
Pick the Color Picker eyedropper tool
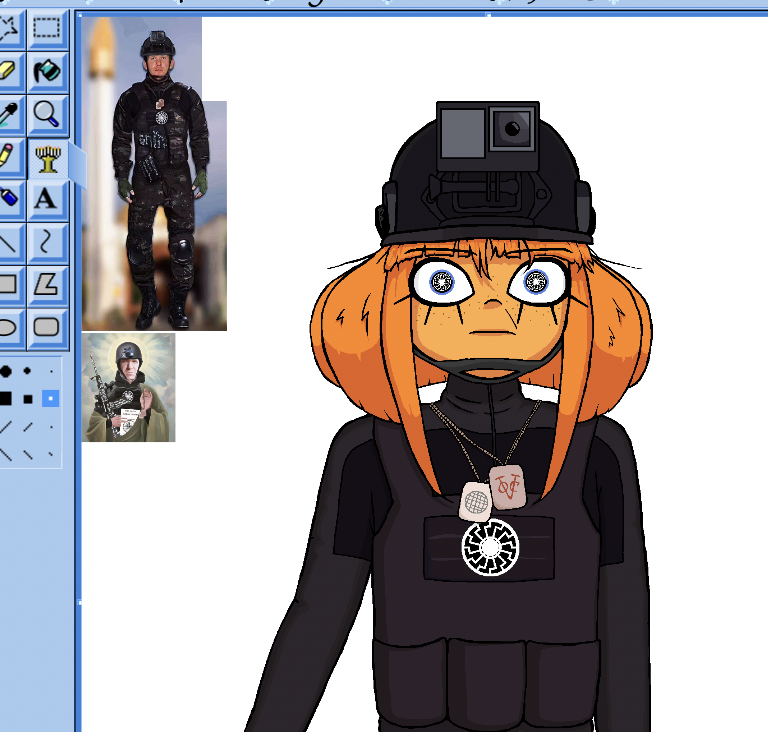8,114
